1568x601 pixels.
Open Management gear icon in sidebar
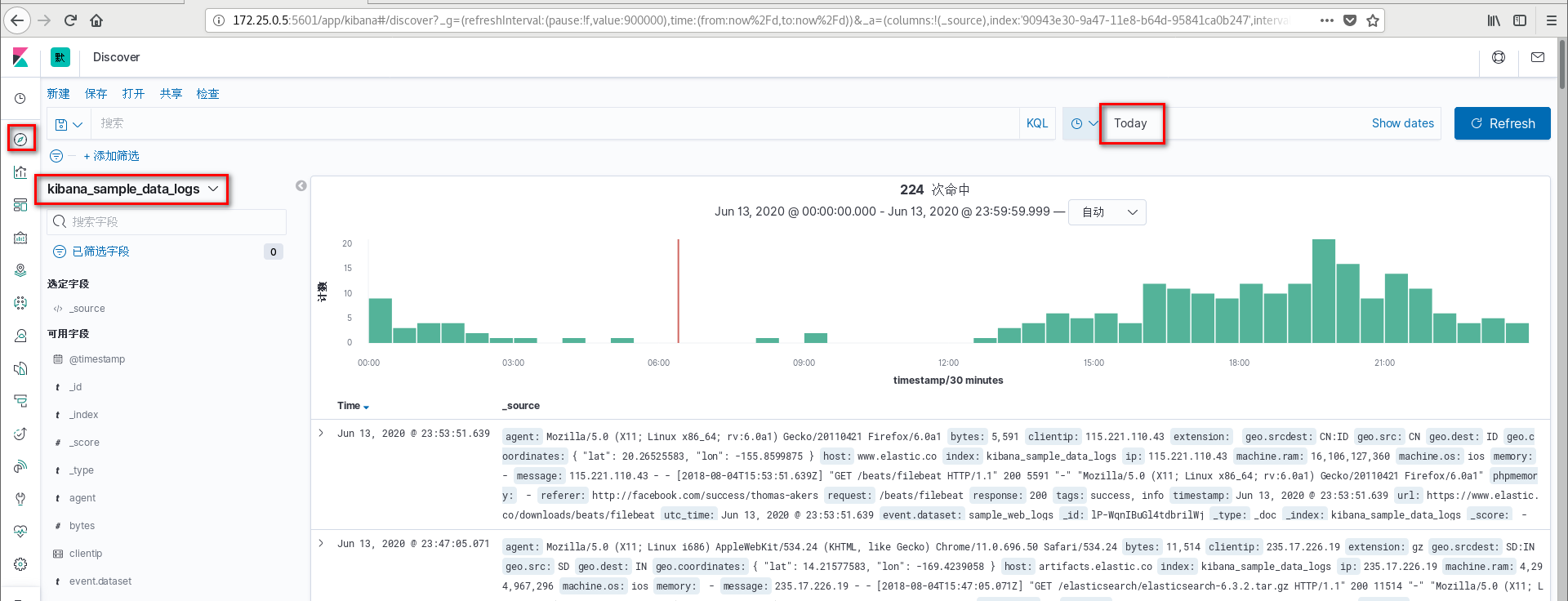pos(20,564)
